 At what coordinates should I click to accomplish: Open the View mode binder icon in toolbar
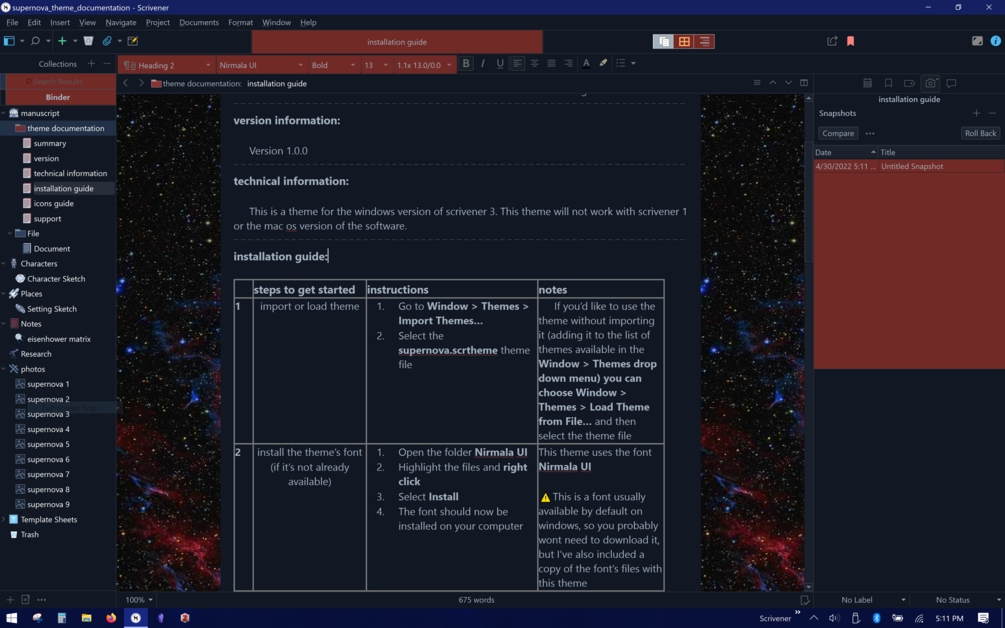pyautogui.click(x=10, y=41)
